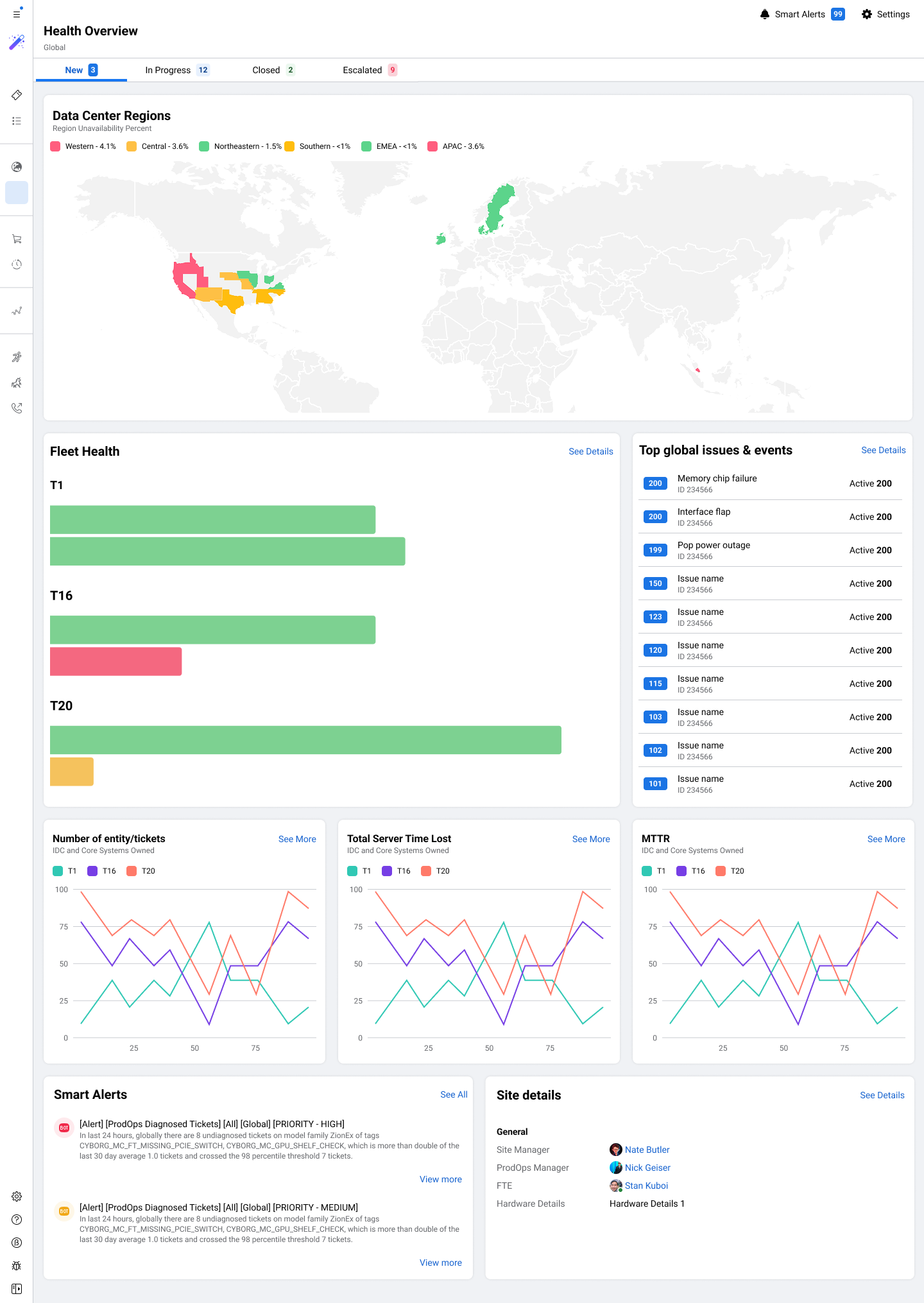Toggle Western region in the map legend
Screen dimensions: 924x1303
tap(83, 146)
